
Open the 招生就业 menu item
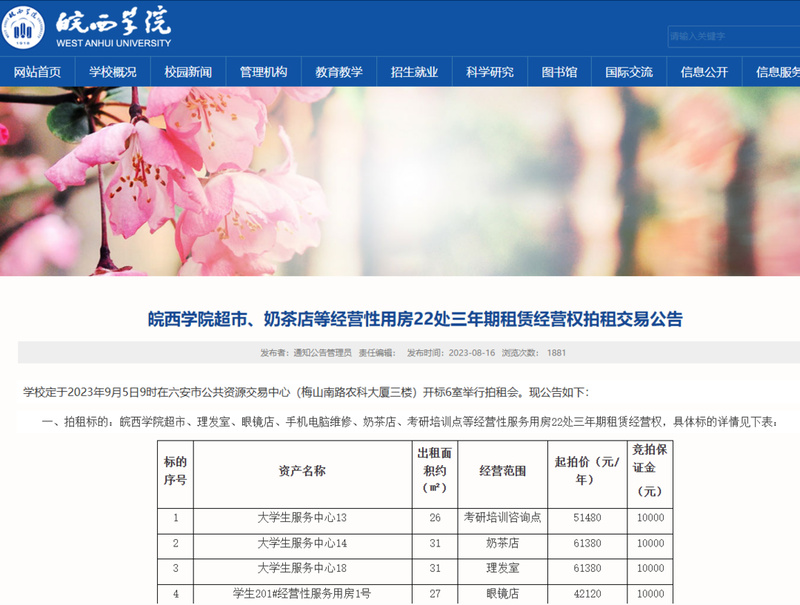[414, 72]
